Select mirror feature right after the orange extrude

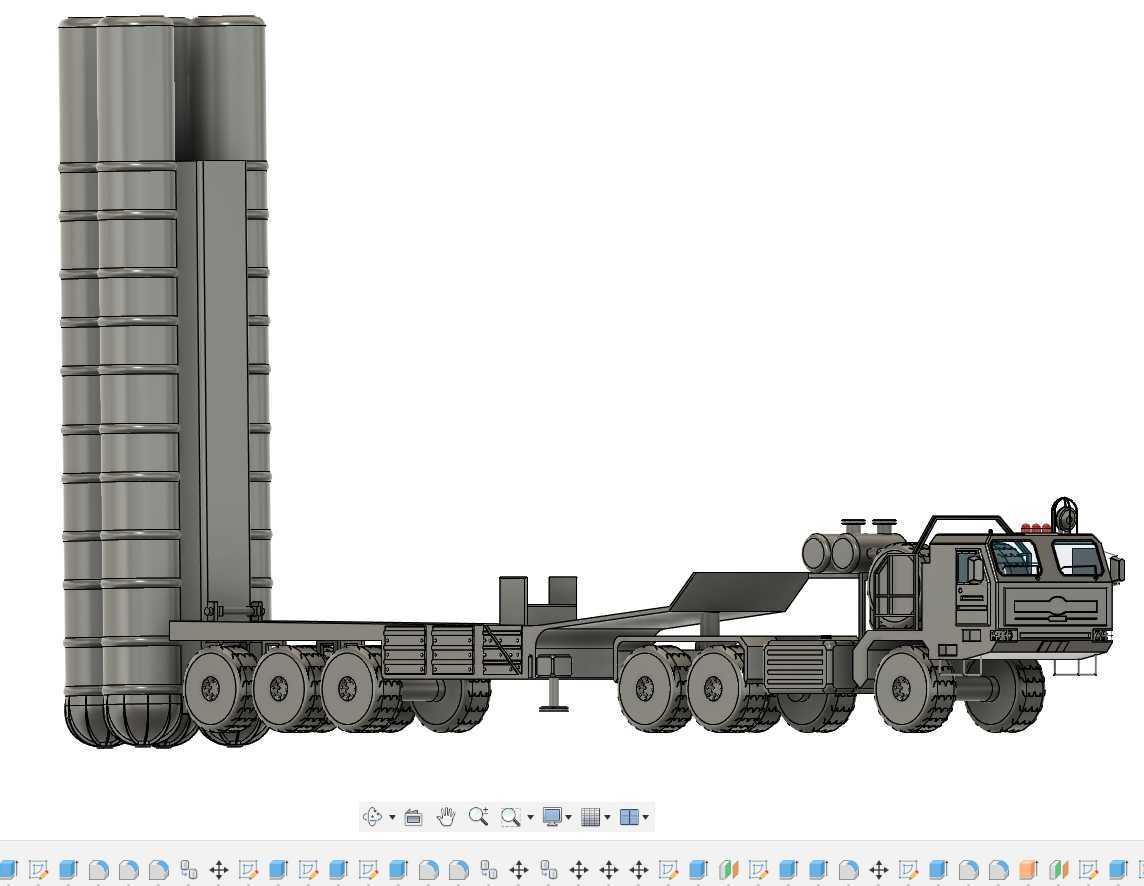click(1059, 869)
